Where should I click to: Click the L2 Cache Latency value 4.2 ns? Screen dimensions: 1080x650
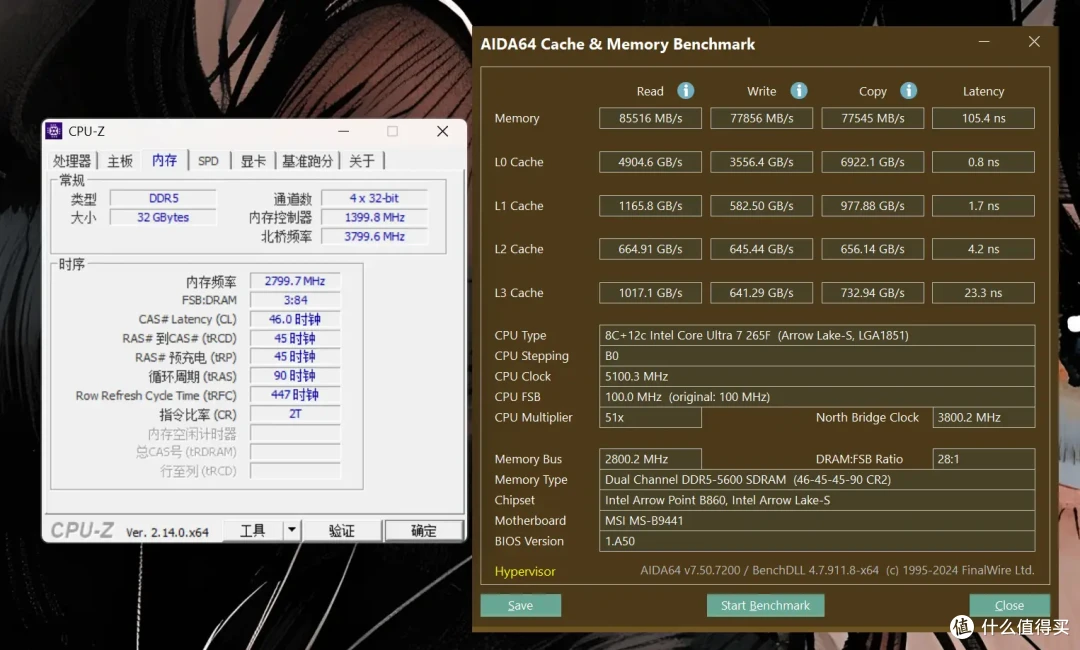984,249
